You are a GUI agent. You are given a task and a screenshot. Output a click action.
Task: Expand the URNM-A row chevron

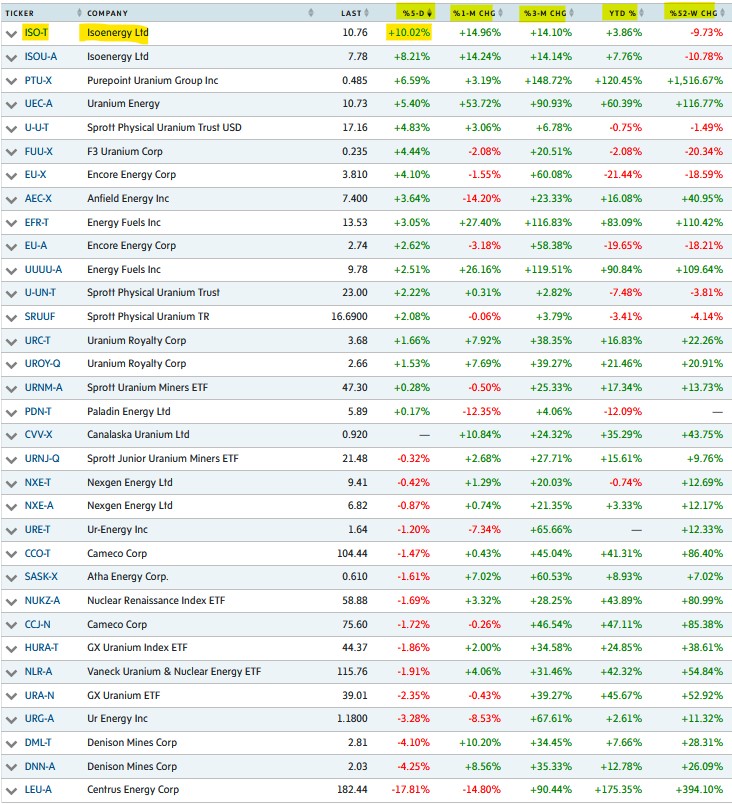click(x=11, y=389)
